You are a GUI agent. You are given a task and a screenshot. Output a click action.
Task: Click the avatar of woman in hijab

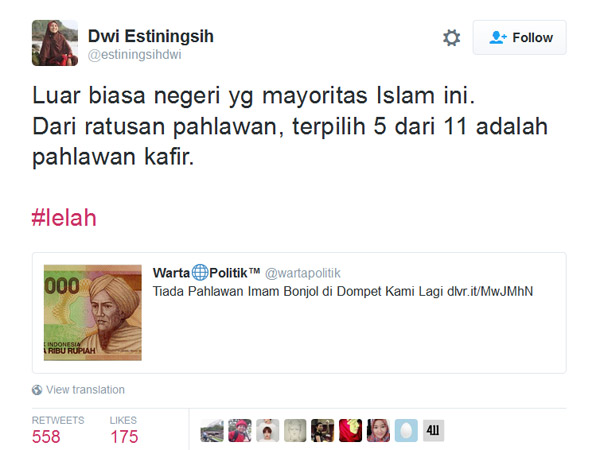pyautogui.click(x=378, y=430)
